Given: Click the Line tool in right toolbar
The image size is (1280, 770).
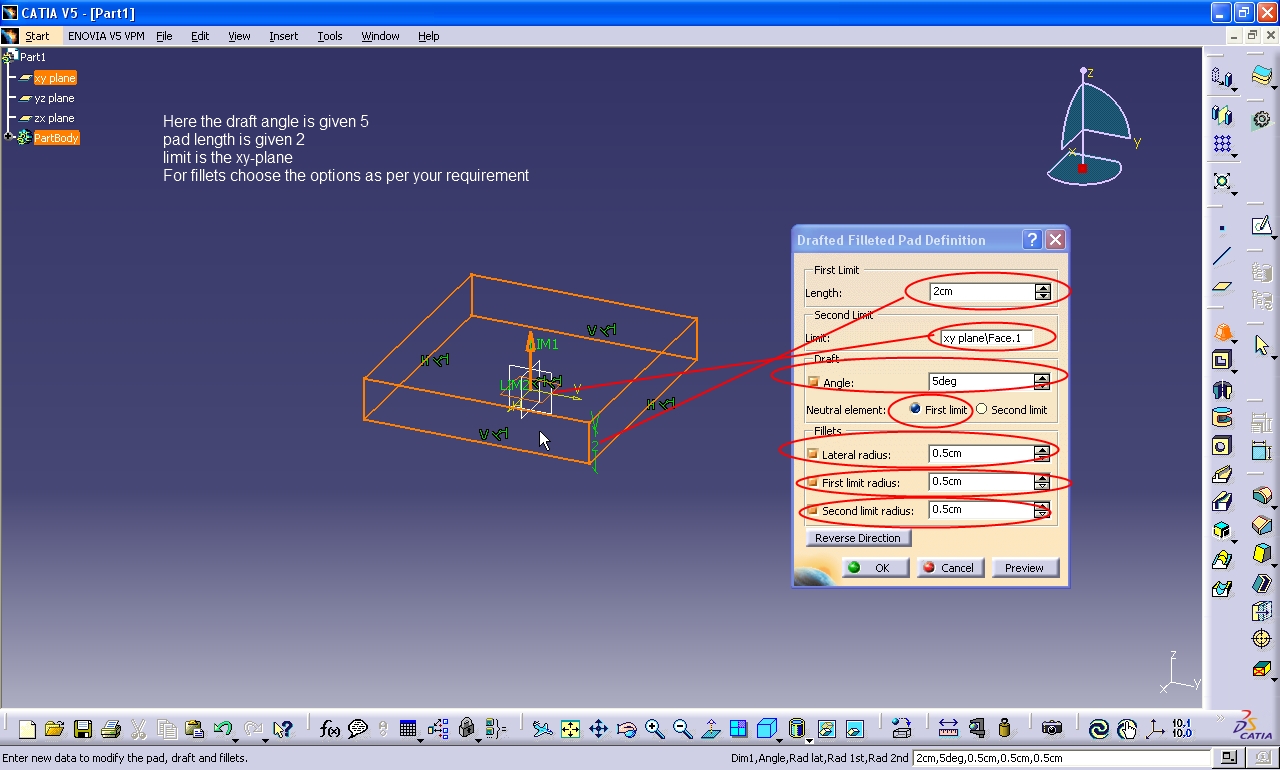Looking at the screenshot, I should 1222,257.
